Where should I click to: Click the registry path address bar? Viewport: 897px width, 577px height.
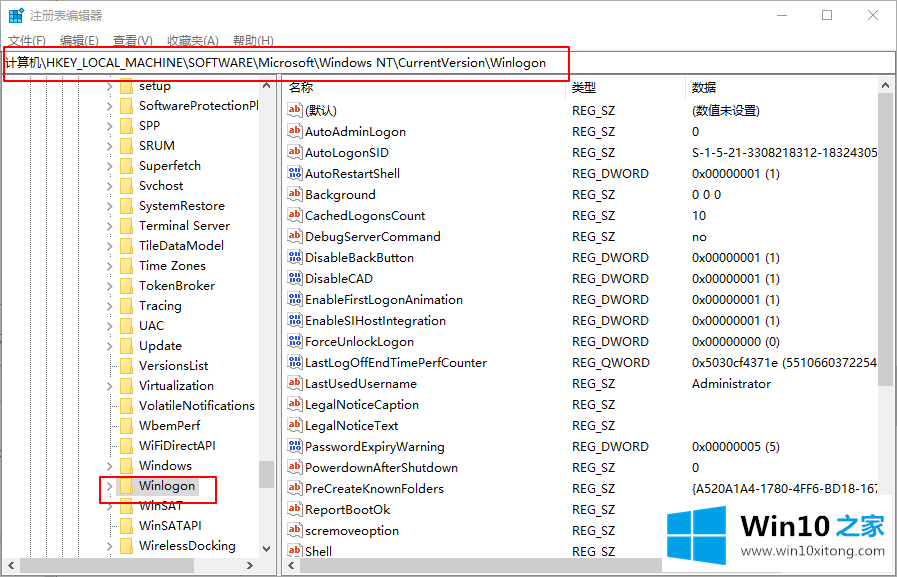[x=448, y=63]
